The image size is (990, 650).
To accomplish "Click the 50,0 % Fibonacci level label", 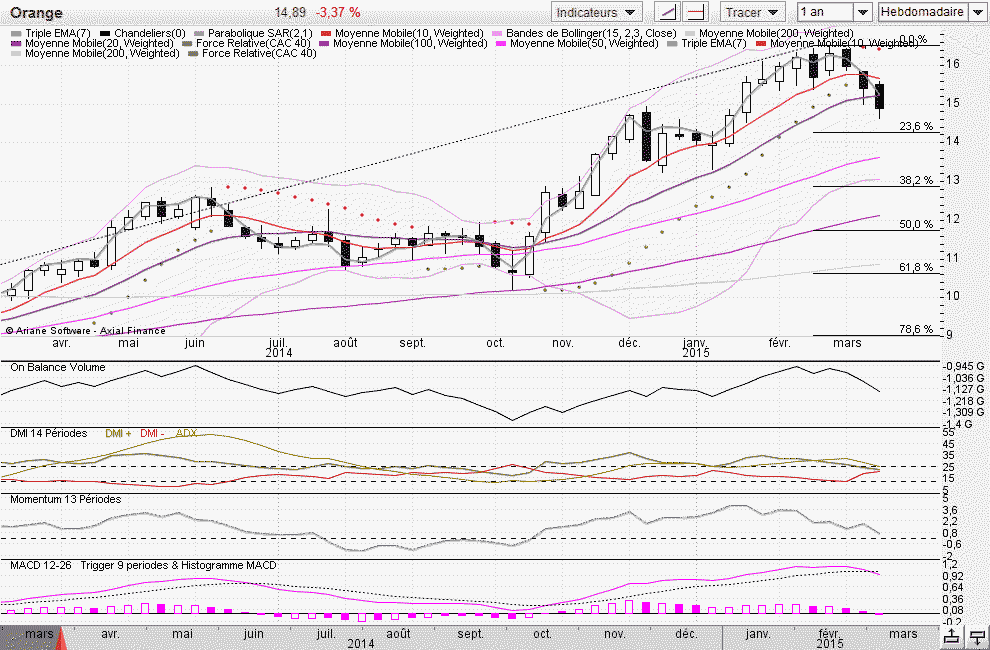I will [916, 225].
